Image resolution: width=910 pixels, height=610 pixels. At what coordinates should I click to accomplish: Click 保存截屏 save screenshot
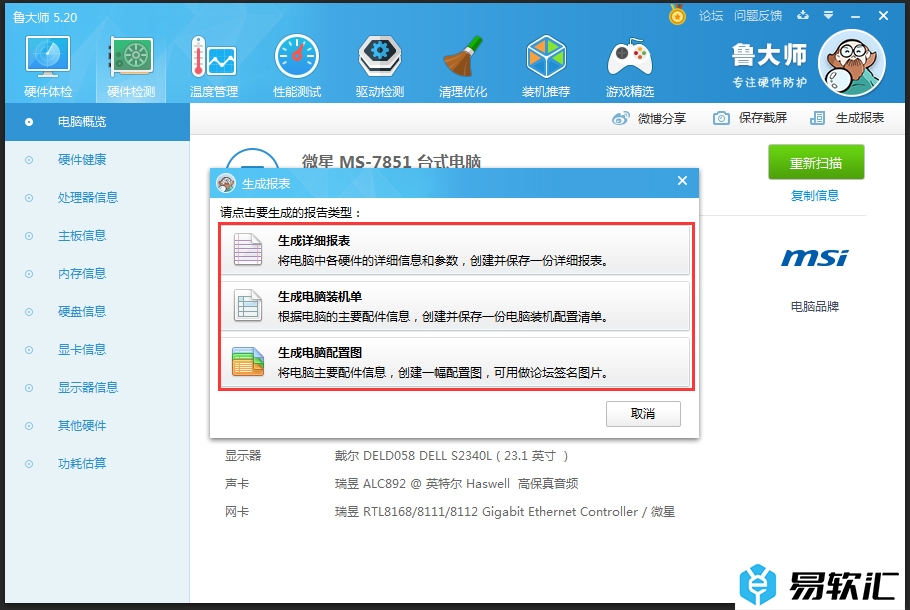pyautogui.click(x=750, y=118)
